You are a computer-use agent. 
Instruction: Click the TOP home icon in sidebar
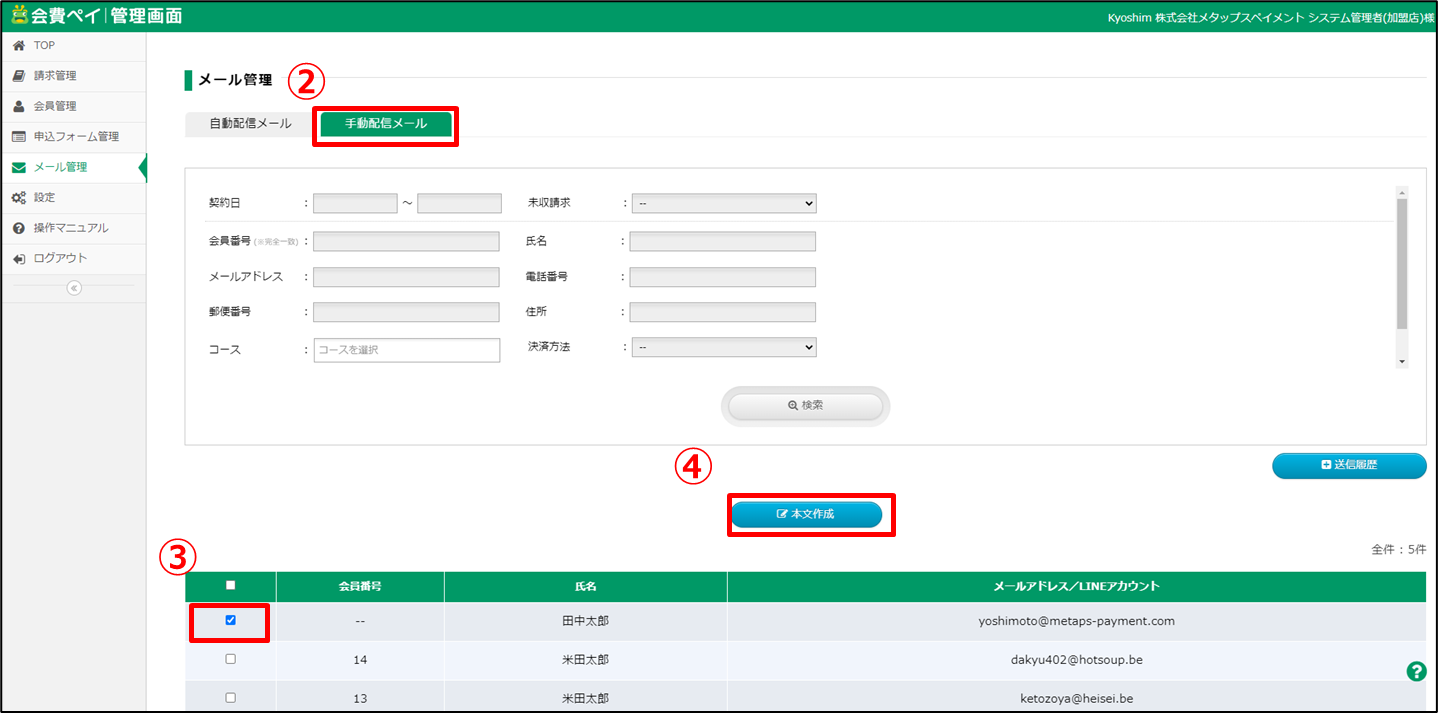(18, 46)
